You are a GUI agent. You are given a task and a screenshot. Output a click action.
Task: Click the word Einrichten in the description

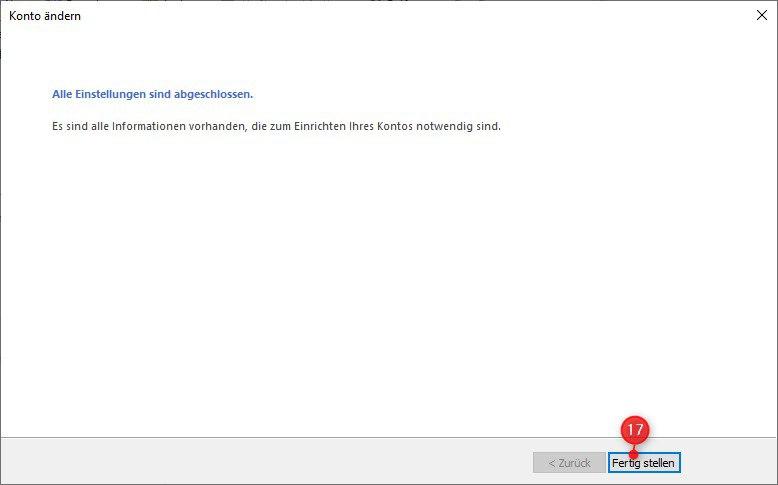point(320,126)
